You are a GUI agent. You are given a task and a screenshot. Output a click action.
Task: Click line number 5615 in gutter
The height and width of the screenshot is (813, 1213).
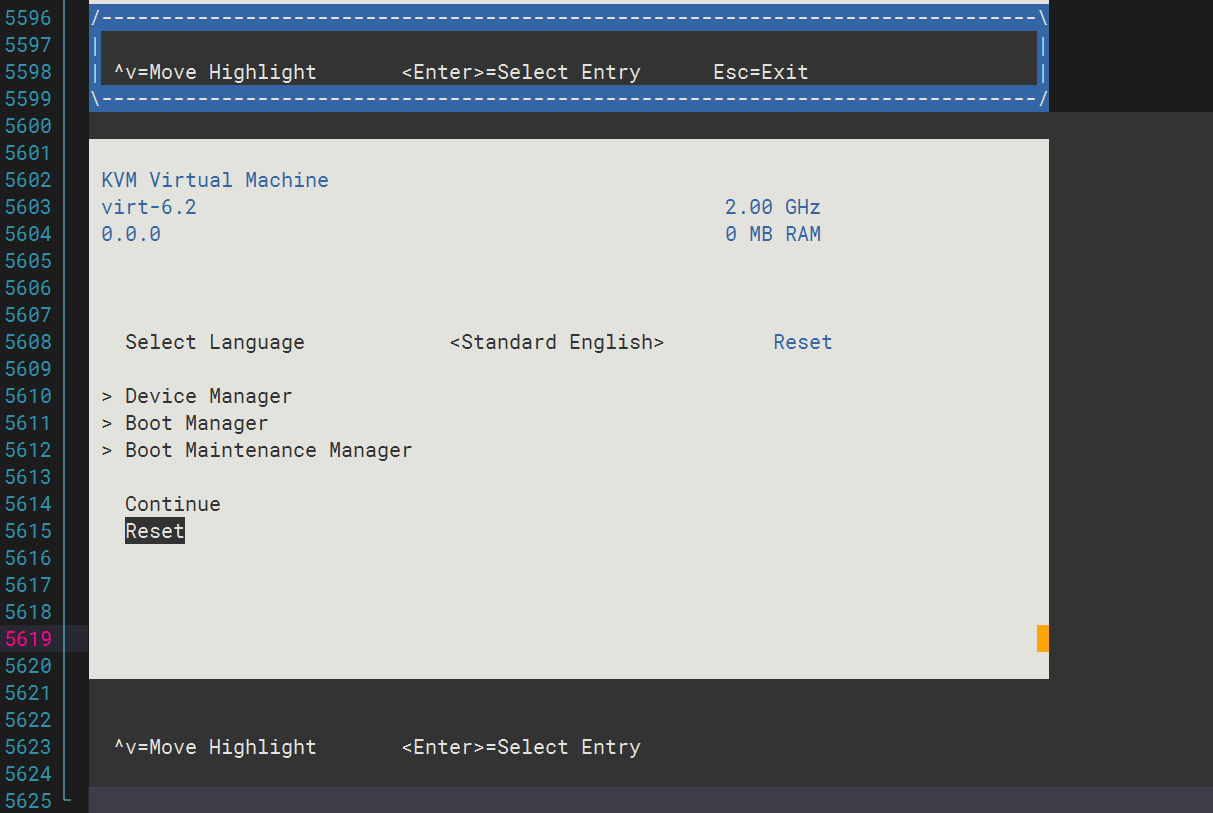[28, 531]
